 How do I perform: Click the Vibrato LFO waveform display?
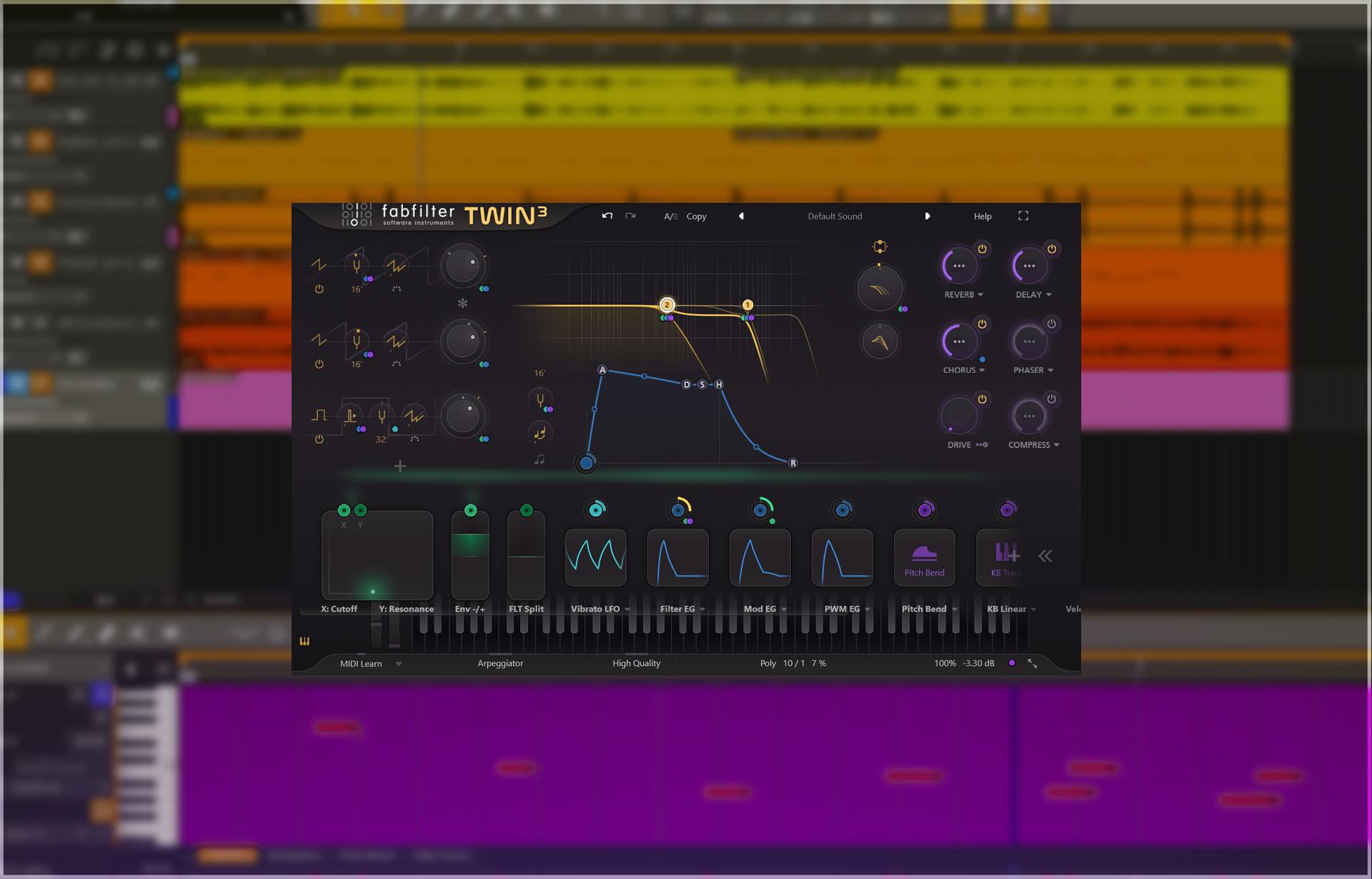[x=595, y=557]
